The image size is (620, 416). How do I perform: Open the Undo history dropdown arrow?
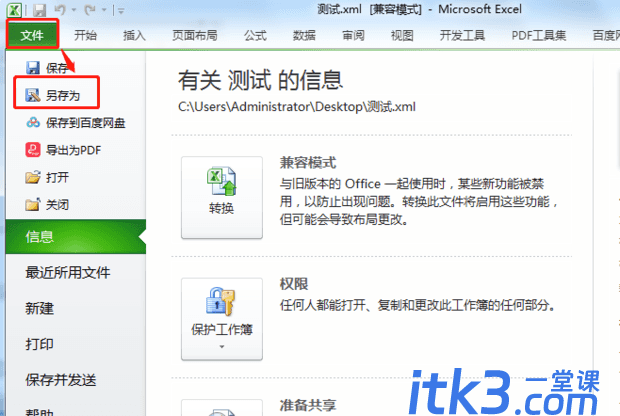pyautogui.click(x=74, y=10)
